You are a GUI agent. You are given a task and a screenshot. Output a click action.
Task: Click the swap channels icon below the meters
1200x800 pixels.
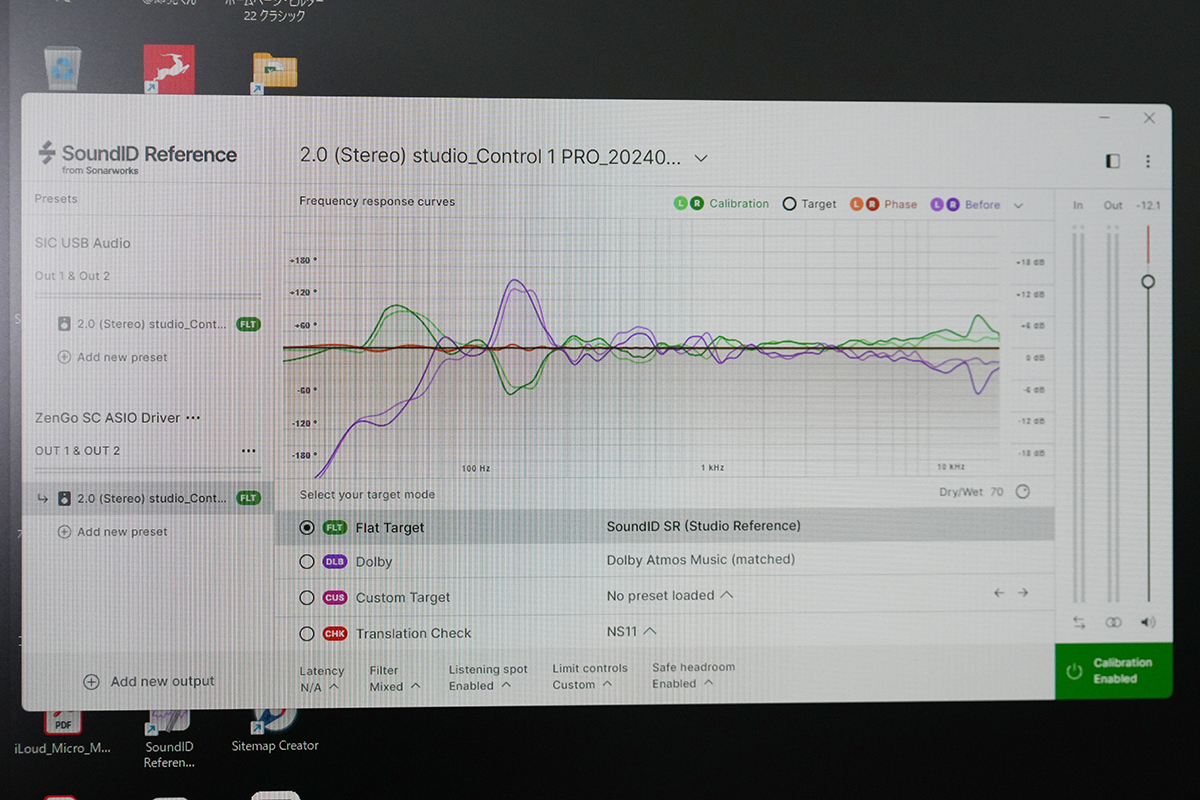coord(1079,622)
